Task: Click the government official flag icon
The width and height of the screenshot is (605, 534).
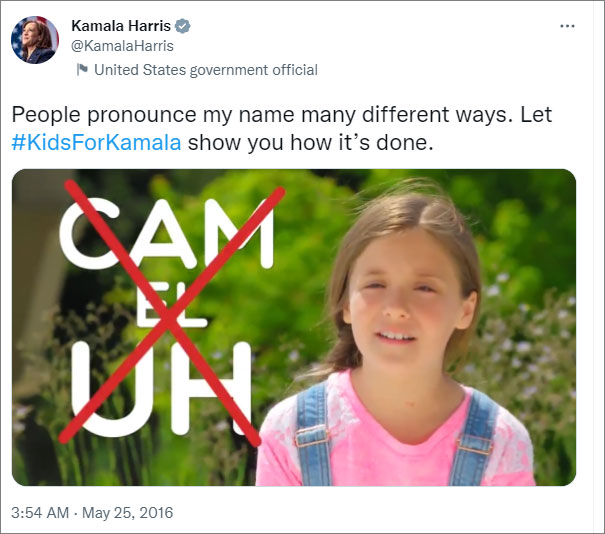Action: pyautogui.click(x=82, y=70)
